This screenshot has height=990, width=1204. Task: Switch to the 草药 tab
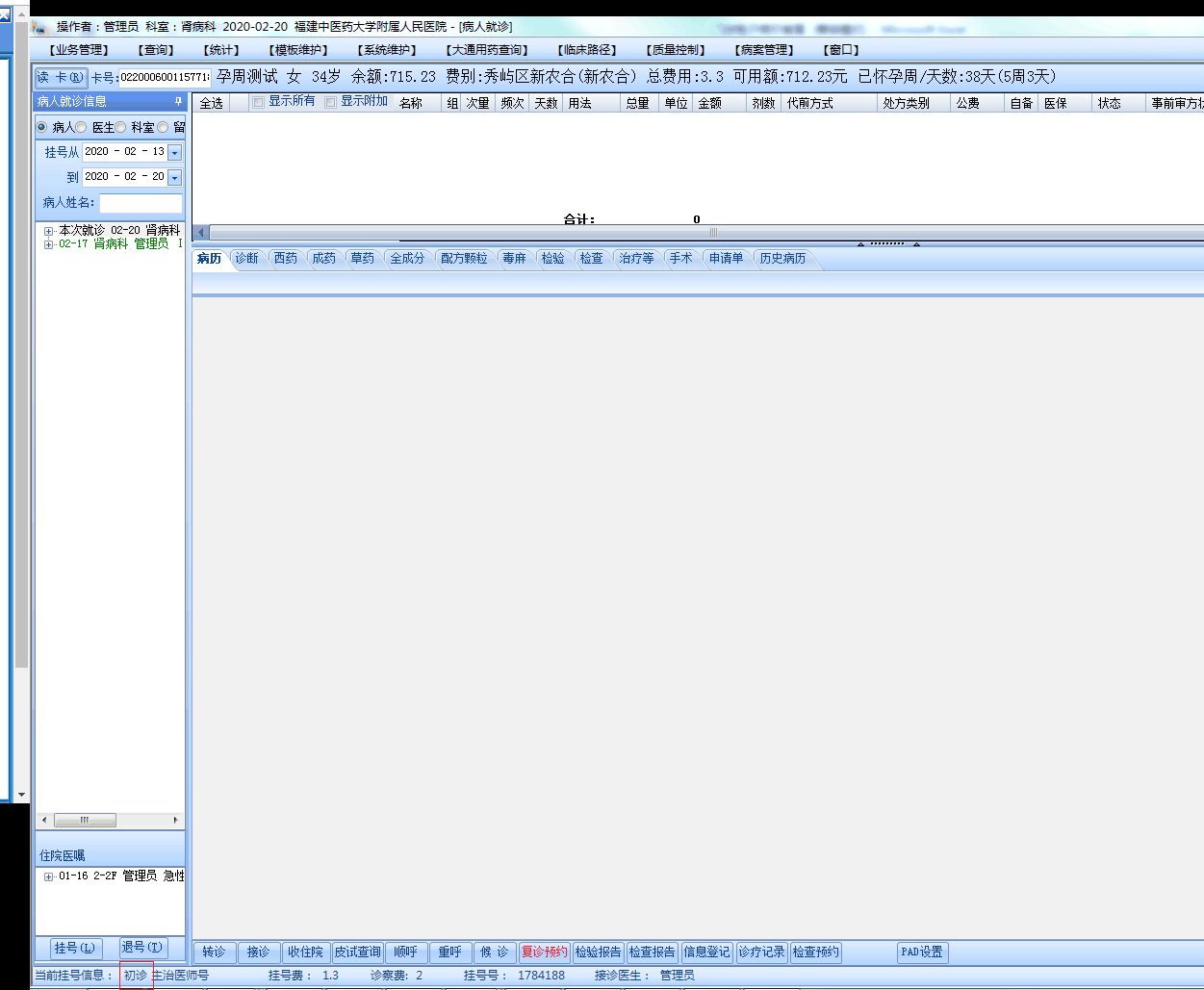(363, 259)
